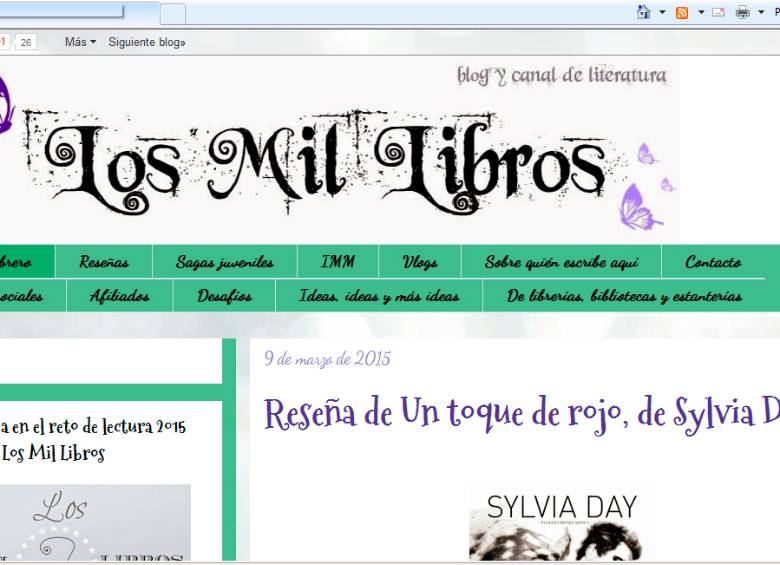
Task: Open the IMM menu item
Action: (338, 262)
